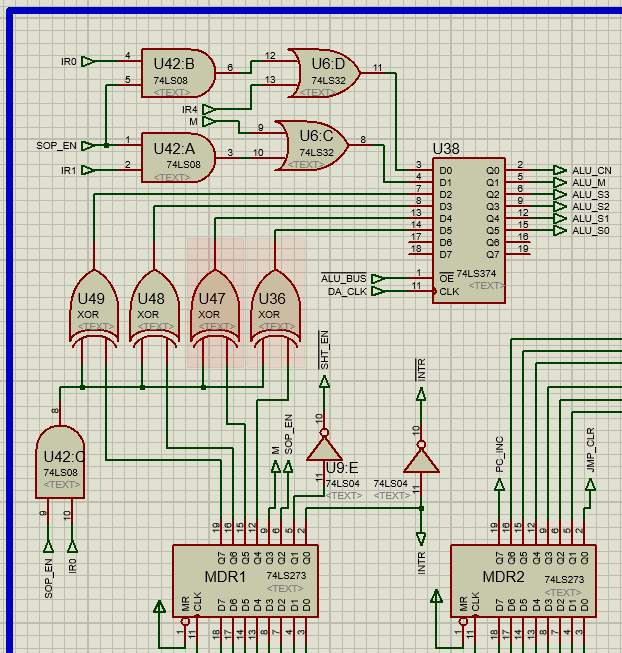This screenshot has width=622, height=653.
Task: Click the U9:E reference label
Action: [x=342, y=468]
